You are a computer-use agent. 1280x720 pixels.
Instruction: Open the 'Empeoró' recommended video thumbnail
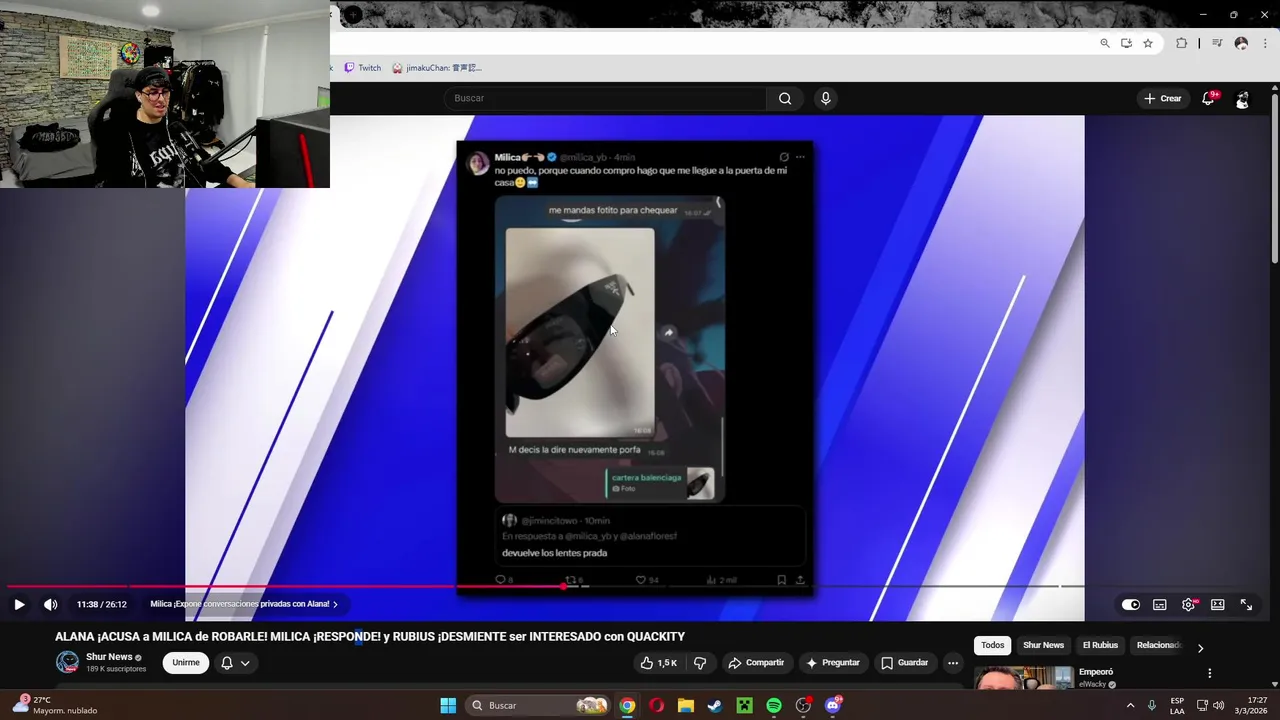click(x=1023, y=679)
